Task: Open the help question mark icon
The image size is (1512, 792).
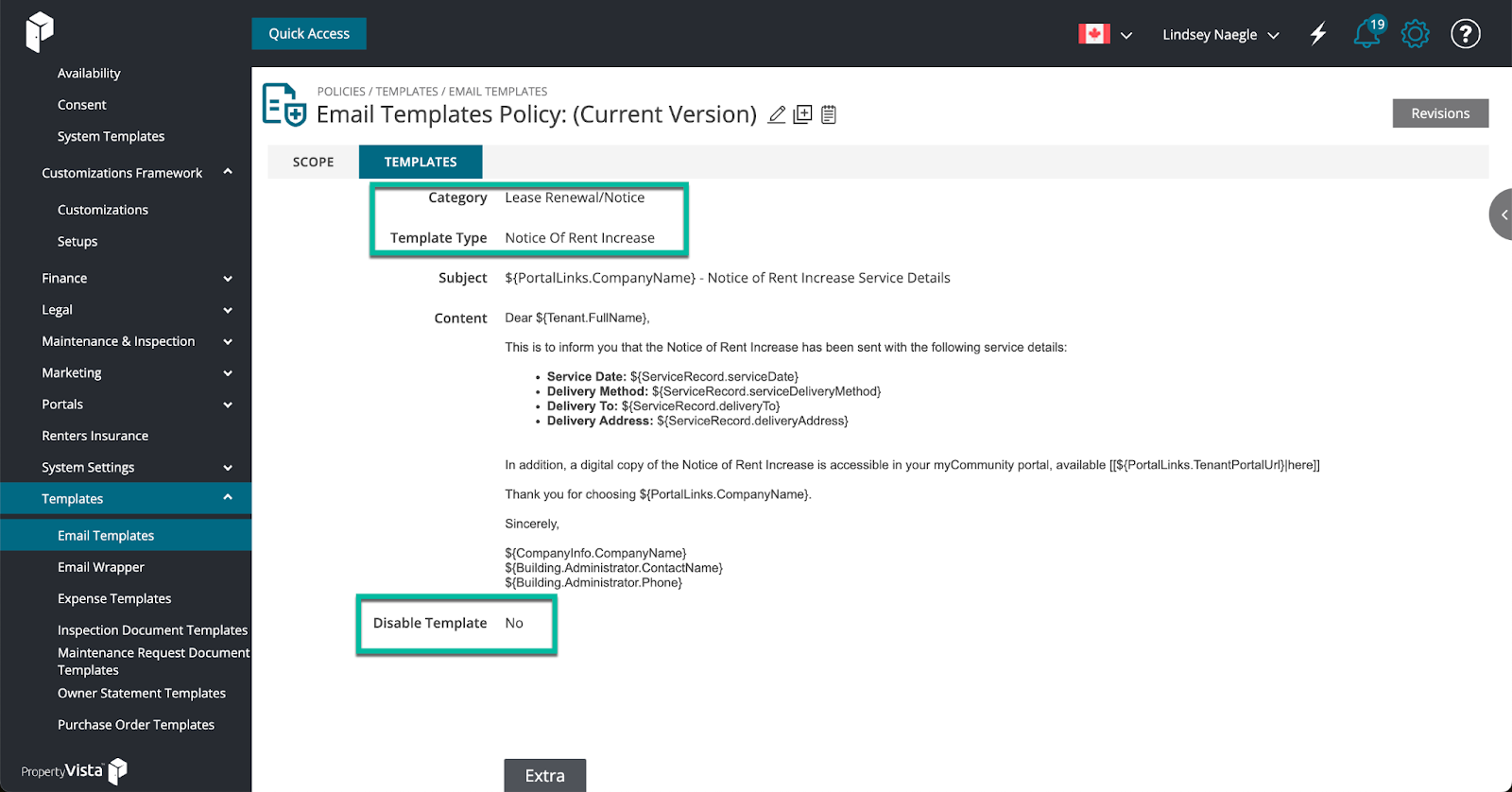Action: click(x=1465, y=34)
